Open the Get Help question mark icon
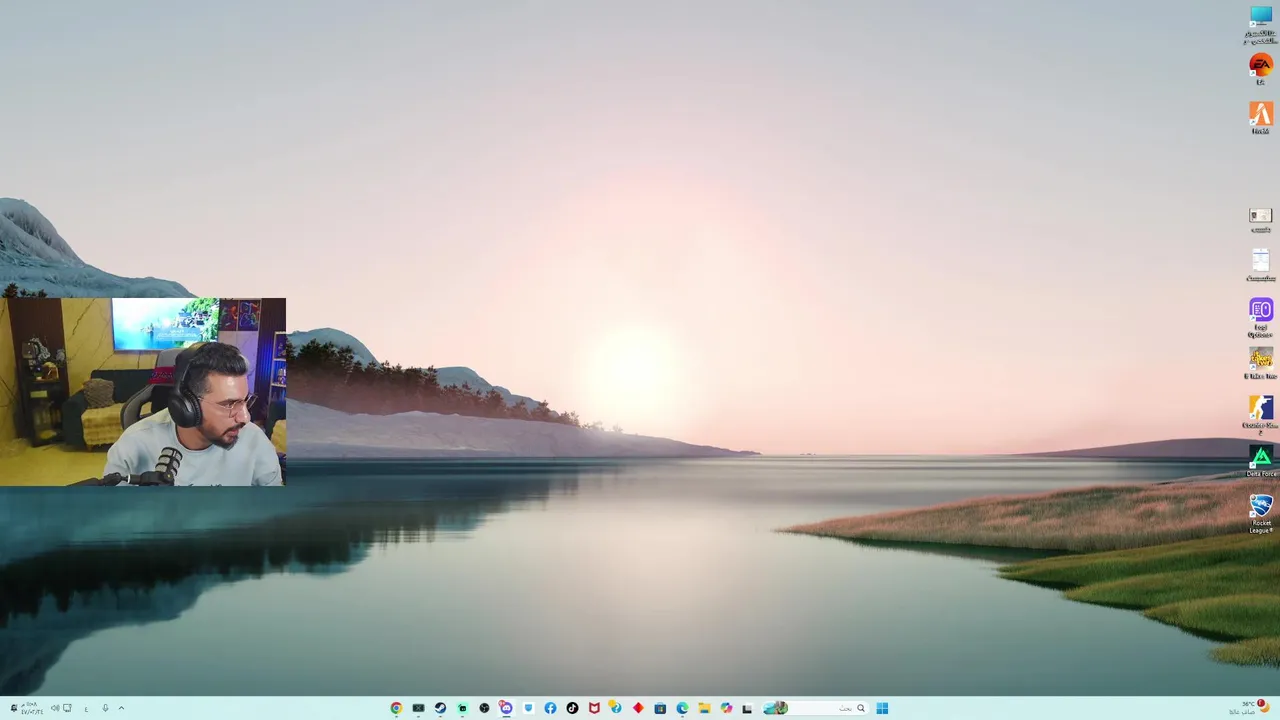Viewport: 1280px width, 720px height. (616, 708)
